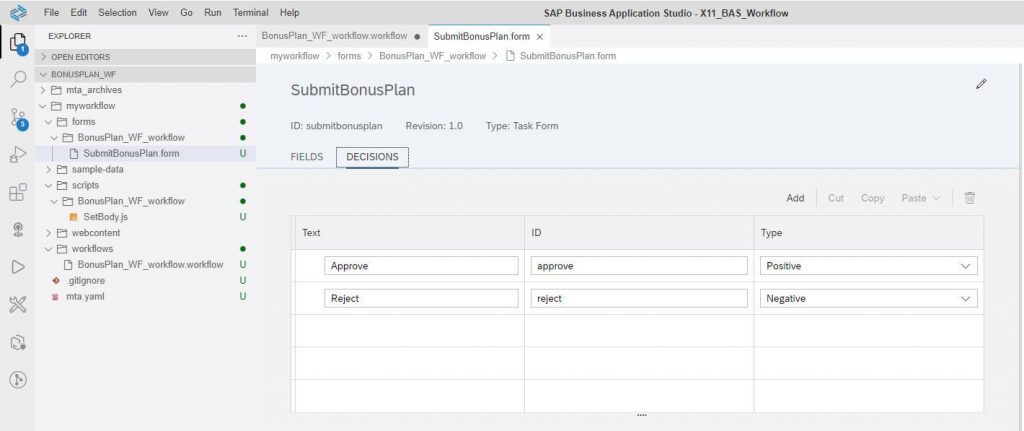Click the .gitignore file icon

pos(55,281)
